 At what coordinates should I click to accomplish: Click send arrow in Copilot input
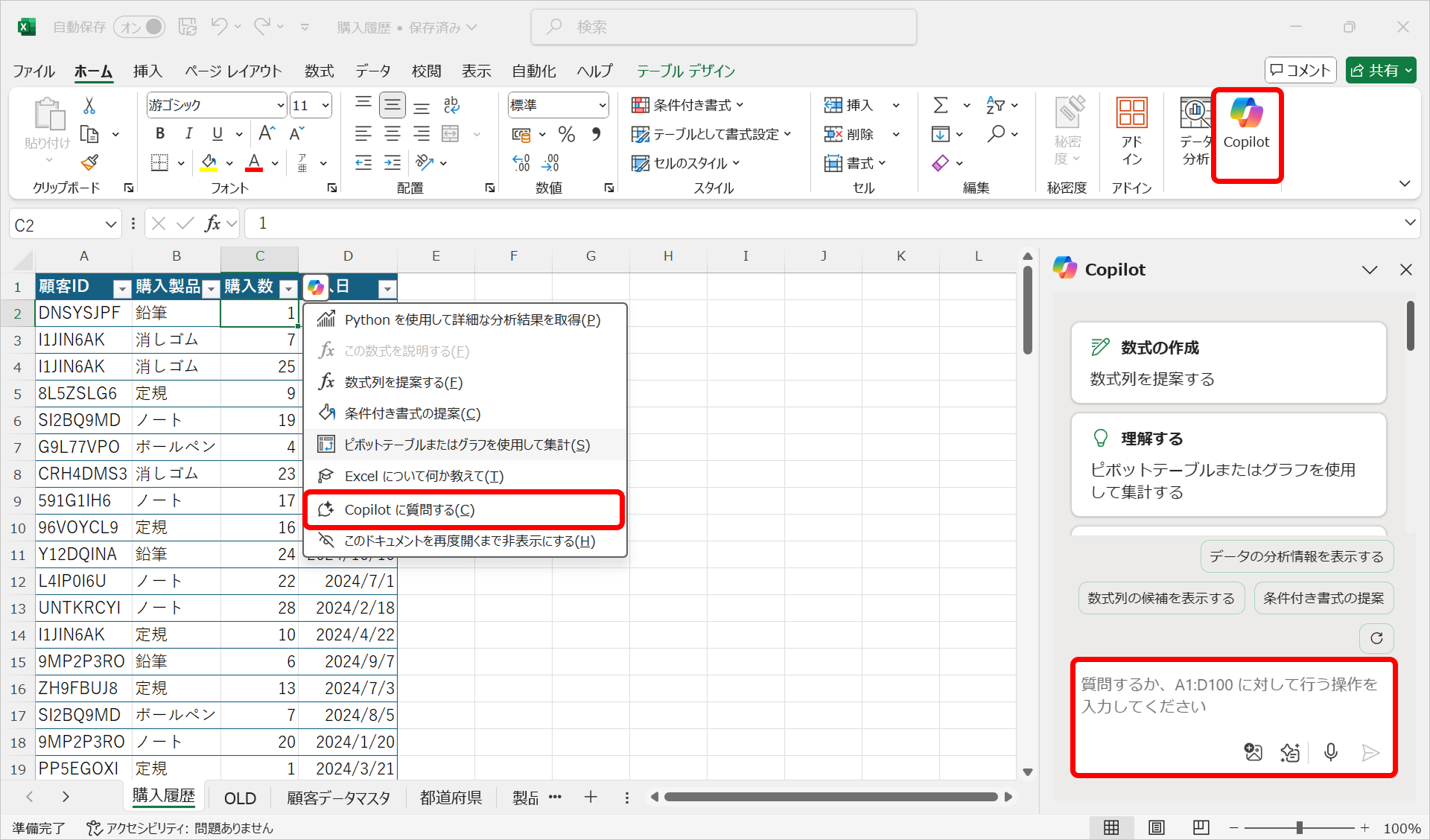[x=1370, y=752]
